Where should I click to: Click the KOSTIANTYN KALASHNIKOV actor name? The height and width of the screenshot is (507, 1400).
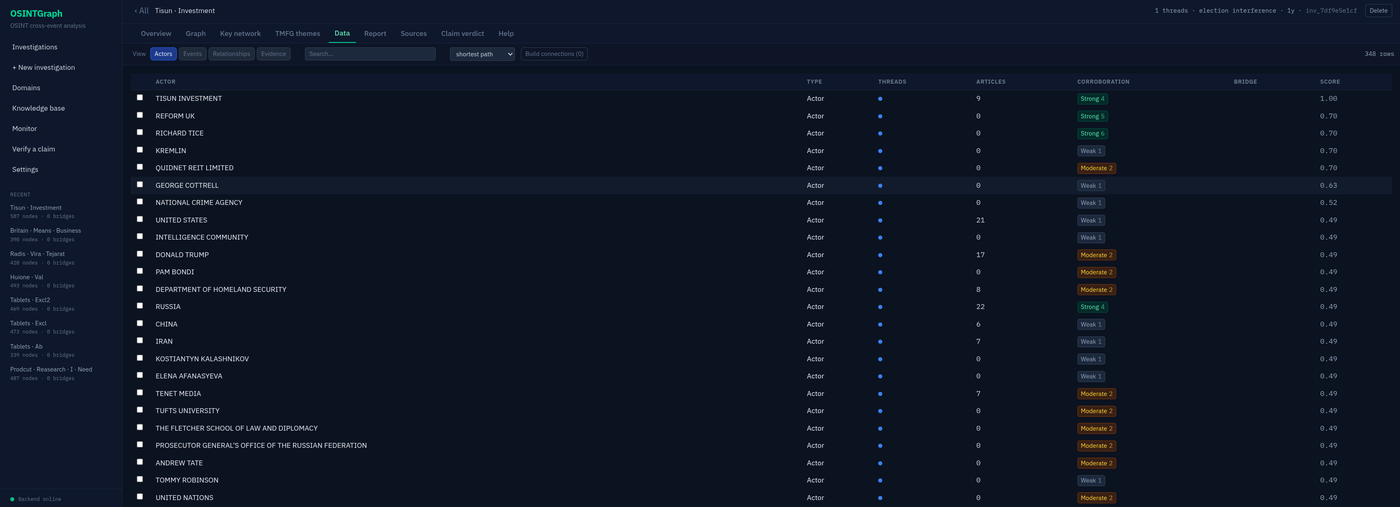click(x=202, y=359)
